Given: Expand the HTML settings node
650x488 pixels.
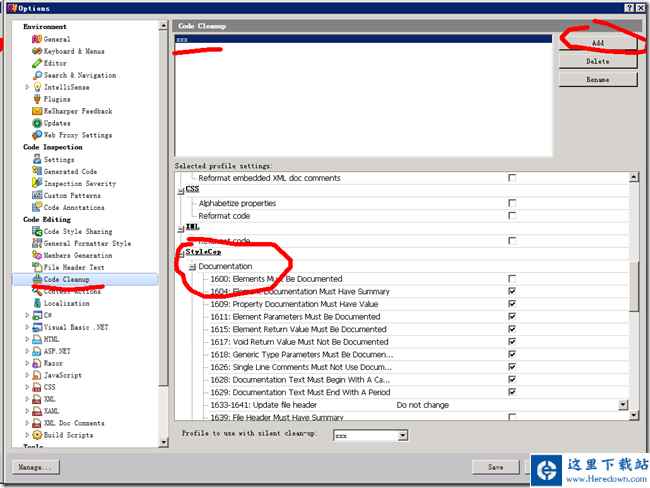Looking at the screenshot, I should click(x=27, y=339).
